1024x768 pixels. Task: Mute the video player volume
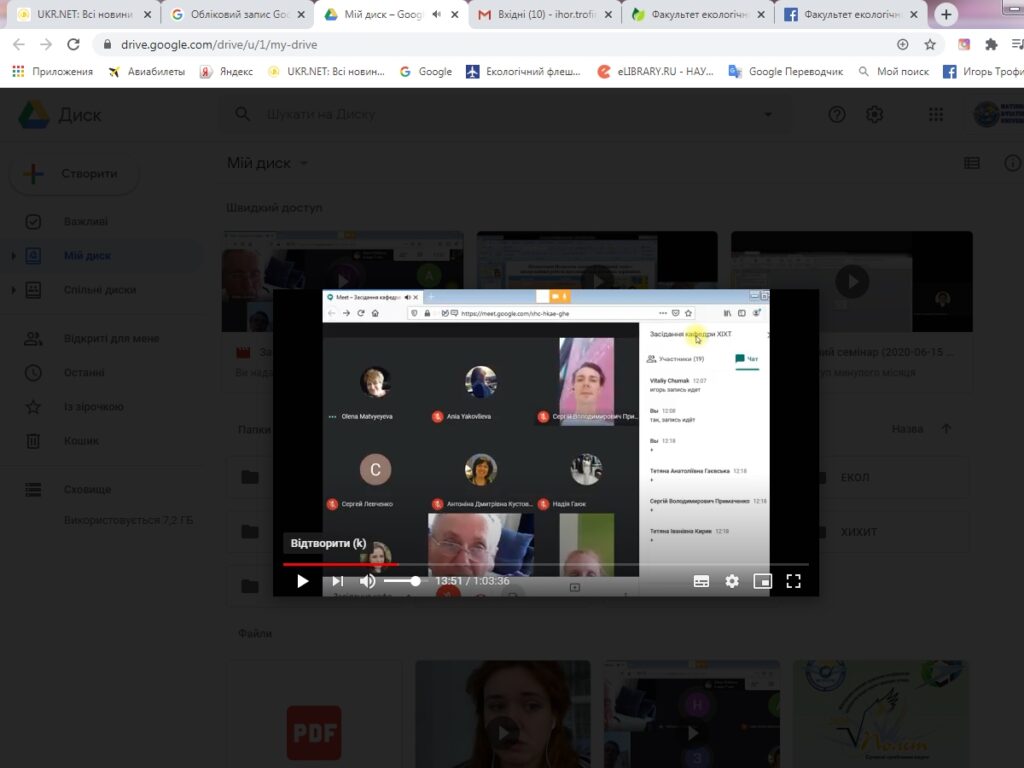click(368, 581)
